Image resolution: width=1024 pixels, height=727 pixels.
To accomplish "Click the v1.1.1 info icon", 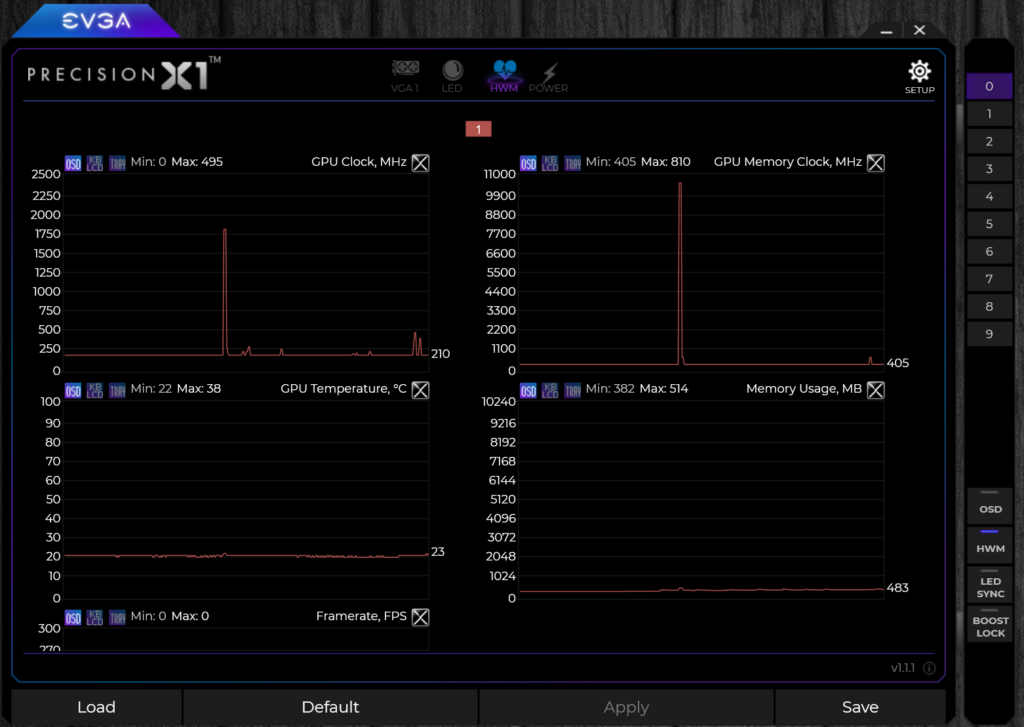I will 928,668.
